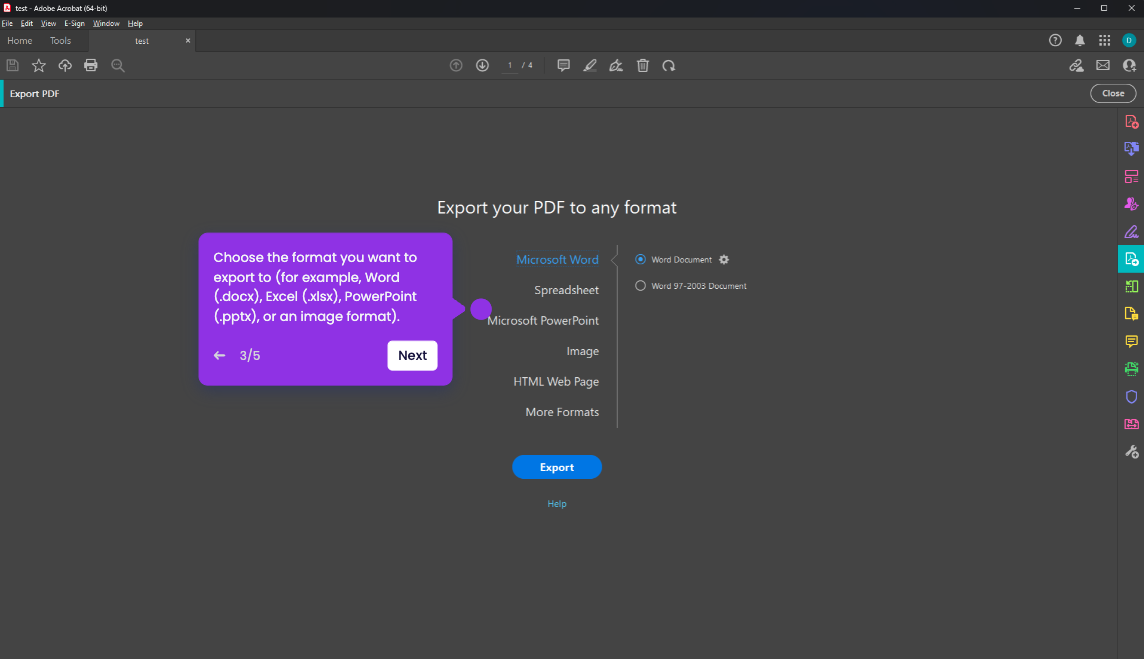Open the Window menu
1144x659 pixels.
pyautogui.click(x=106, y=23)
